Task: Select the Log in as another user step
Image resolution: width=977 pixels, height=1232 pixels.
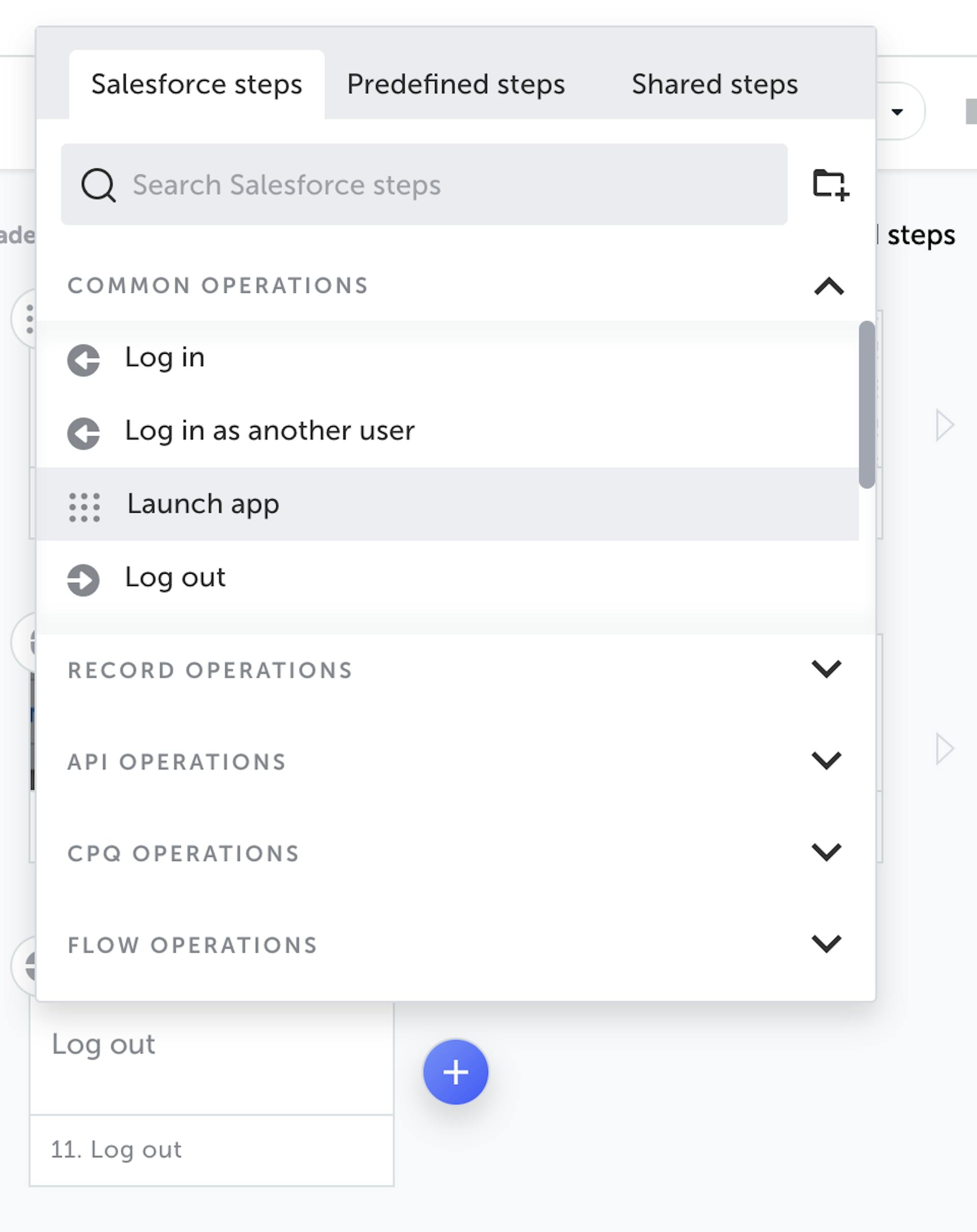Action: pyautogui.click(x=270, y=431)
